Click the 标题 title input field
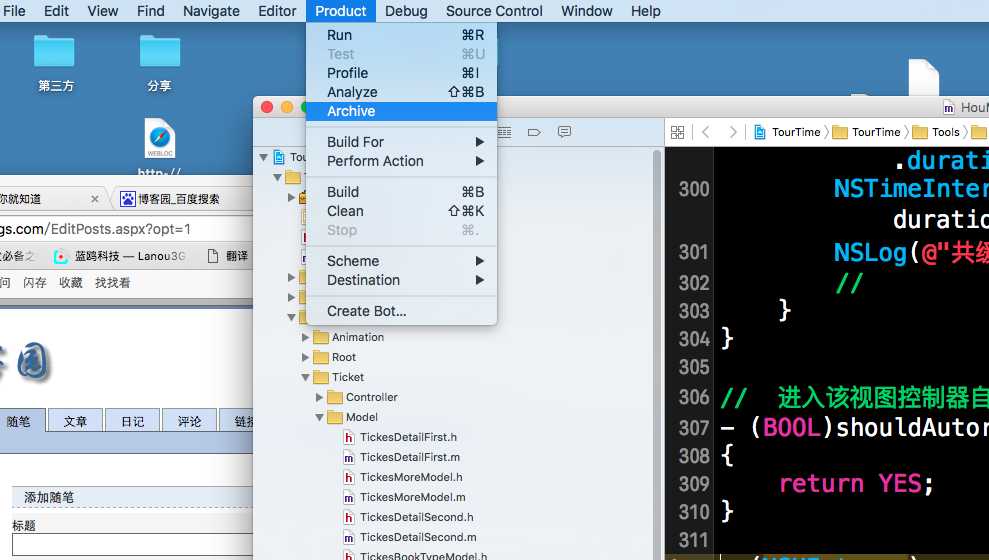This screenshot has height=560, width=989. click(x=132, y=545)
